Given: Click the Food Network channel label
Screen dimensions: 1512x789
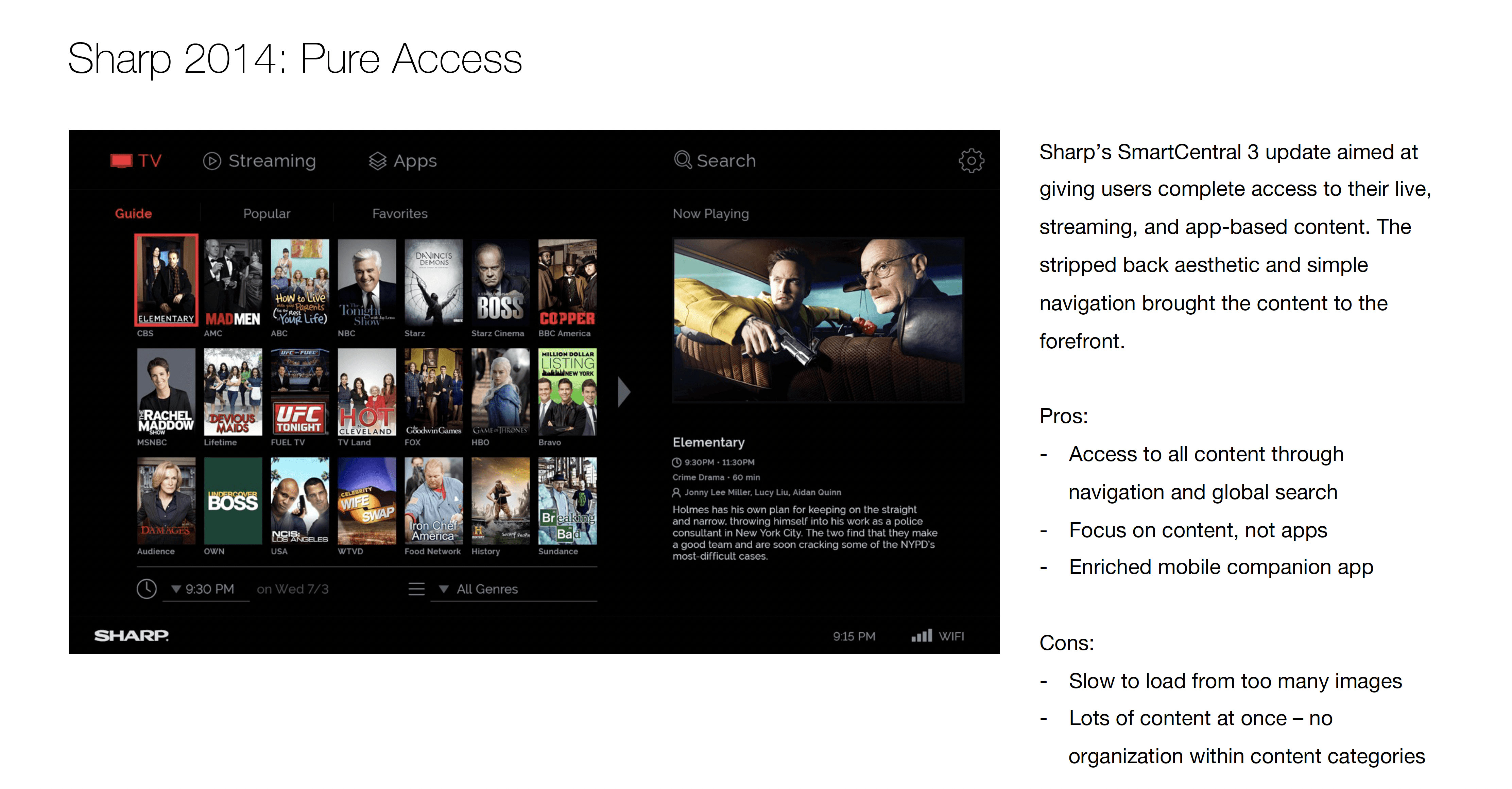Looking at the screenshot, I should tap(433, 551).
